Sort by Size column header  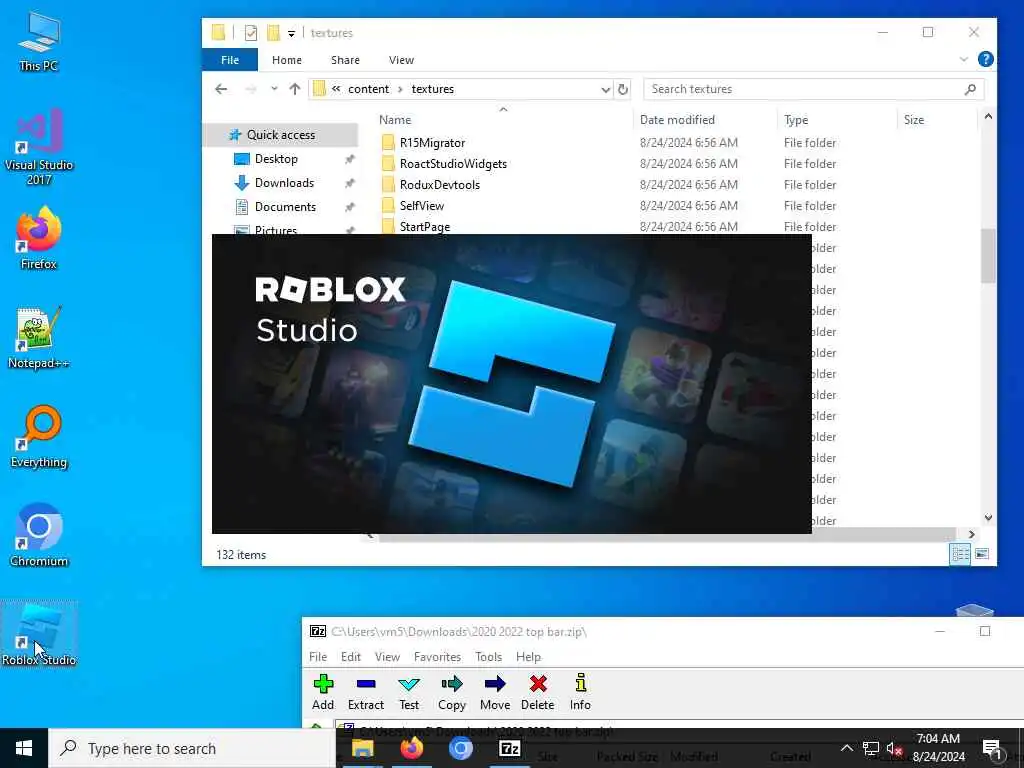click(x=914, y=120)
